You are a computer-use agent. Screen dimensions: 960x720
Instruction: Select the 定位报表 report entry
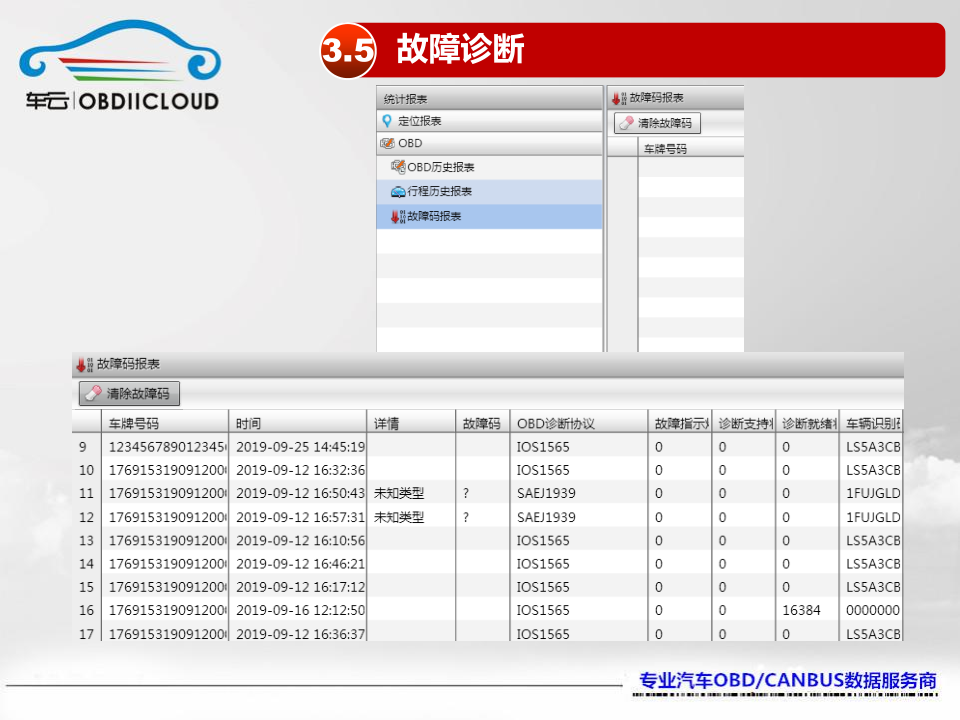(x=420, y=121)
